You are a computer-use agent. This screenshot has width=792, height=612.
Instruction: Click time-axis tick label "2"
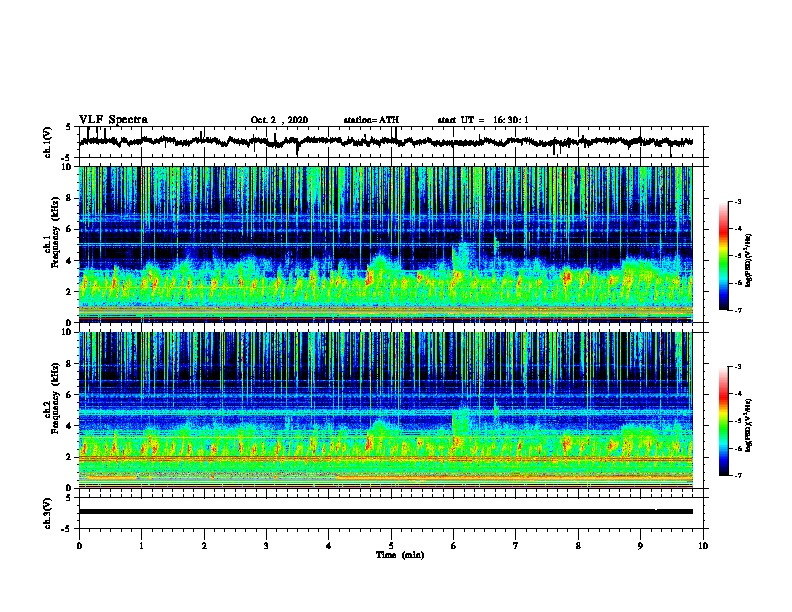coord(204,546)
